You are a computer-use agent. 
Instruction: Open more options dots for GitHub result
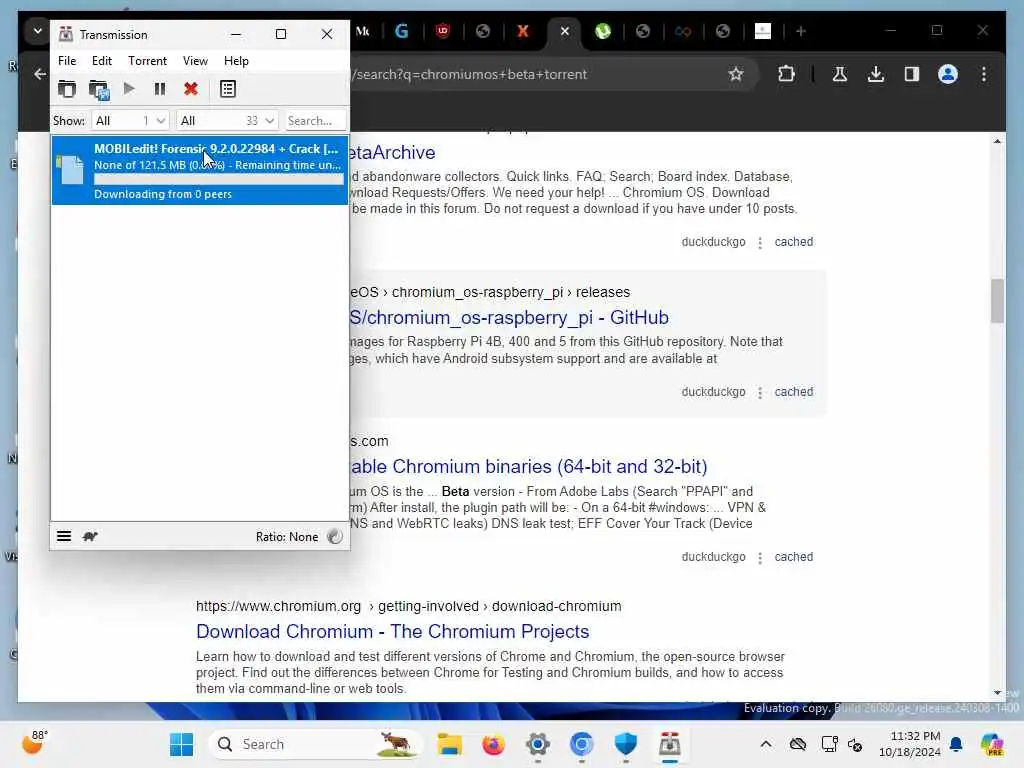click(x=760, y=392)
